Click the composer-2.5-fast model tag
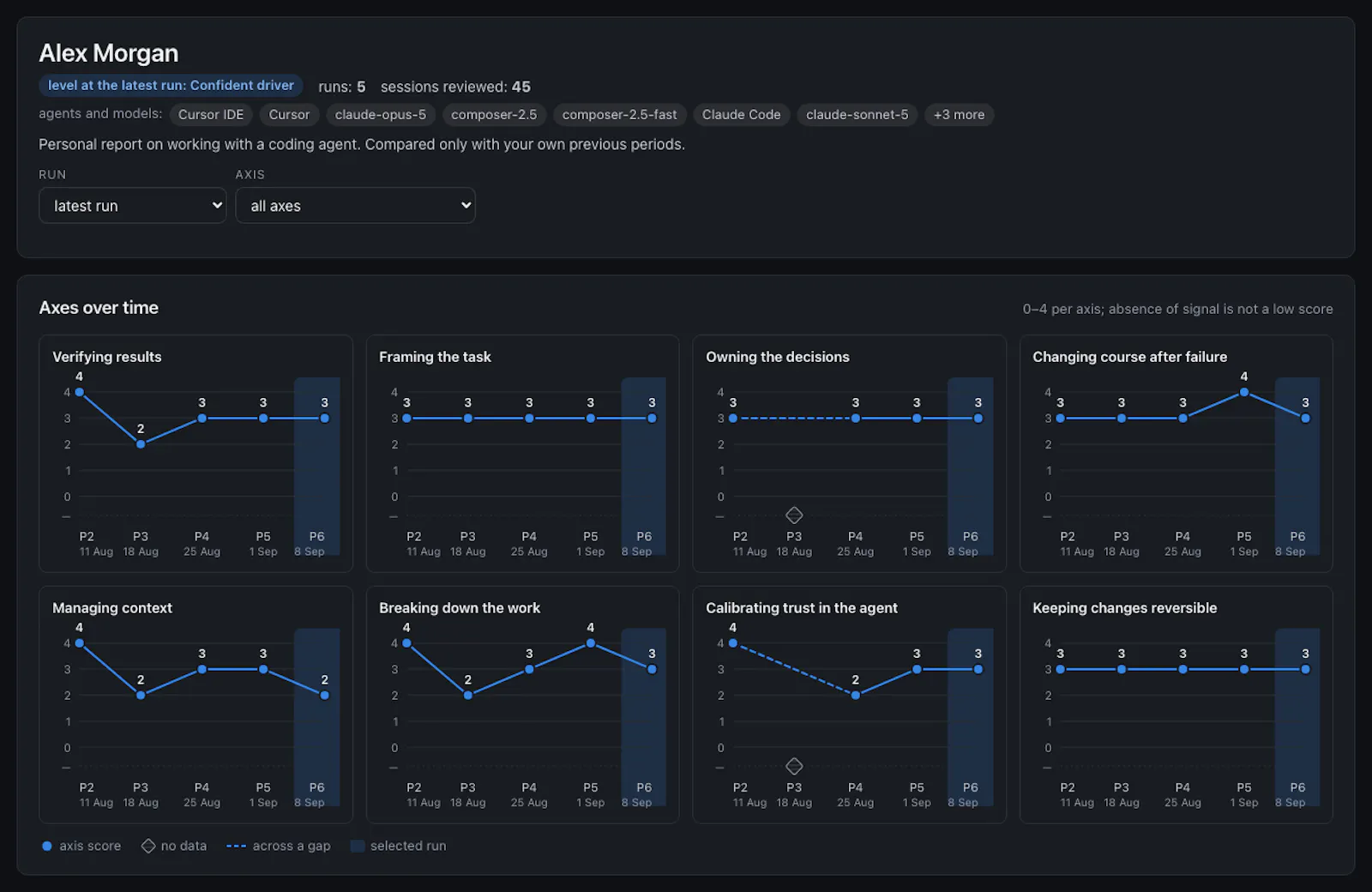The image size is (1372, 892). tap(619, 115)
